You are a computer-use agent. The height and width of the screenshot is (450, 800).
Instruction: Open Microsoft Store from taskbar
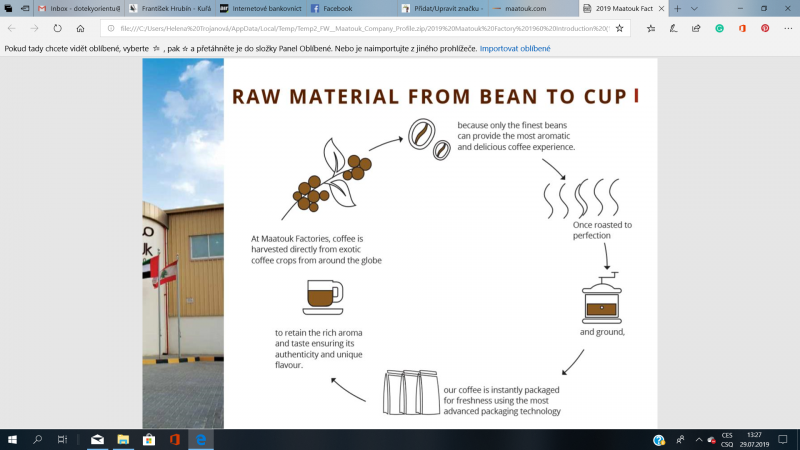[149, 439]
